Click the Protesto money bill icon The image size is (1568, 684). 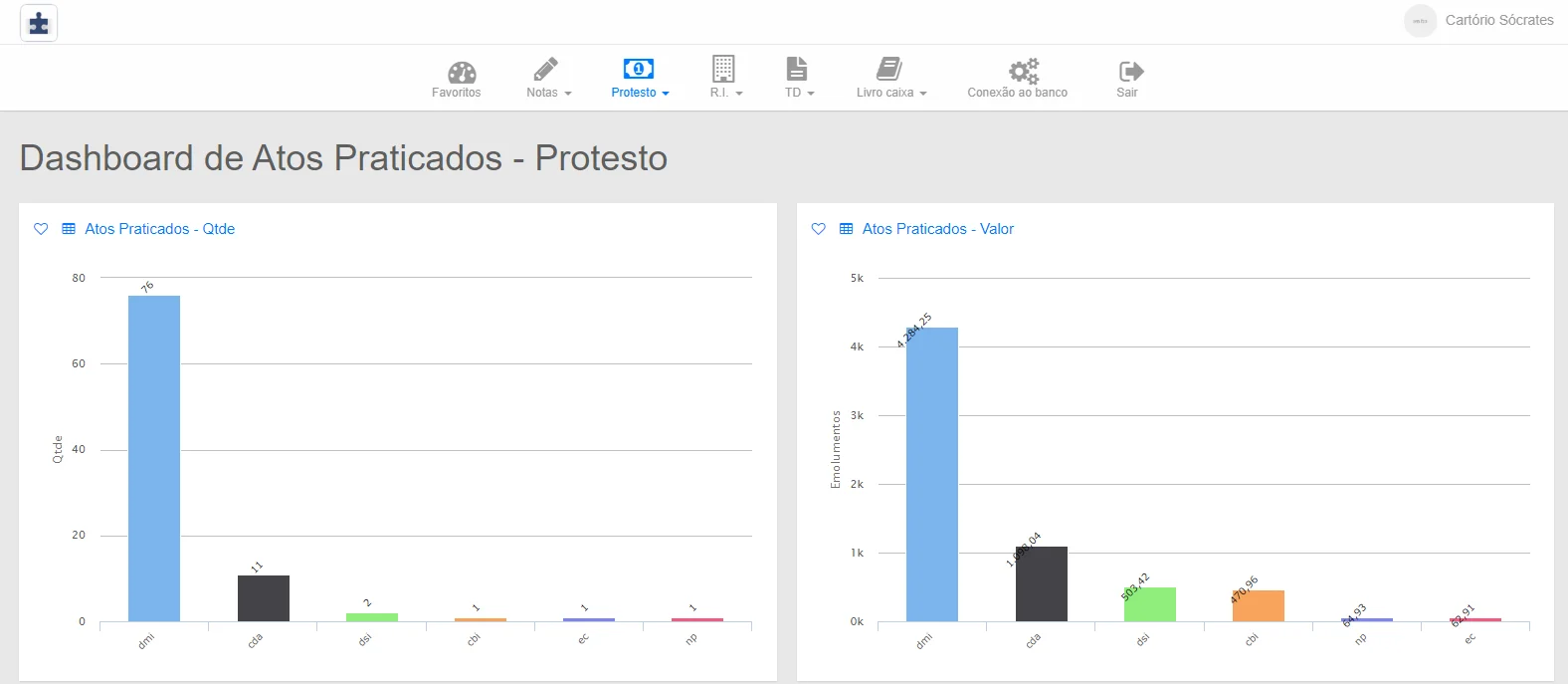[638, 69]
